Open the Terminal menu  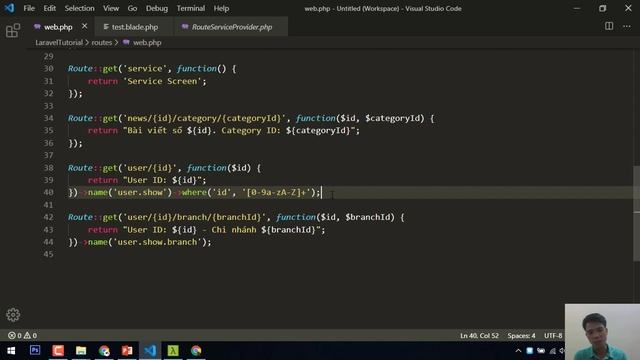[x=191, y=8]
